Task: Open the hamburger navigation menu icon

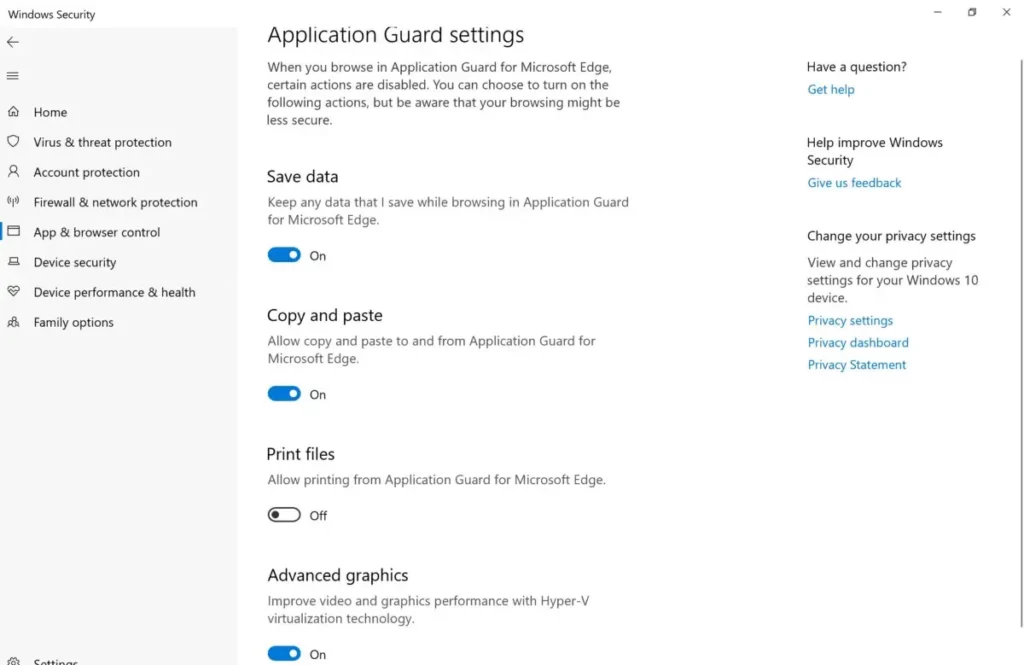Action: pos(12,76)
